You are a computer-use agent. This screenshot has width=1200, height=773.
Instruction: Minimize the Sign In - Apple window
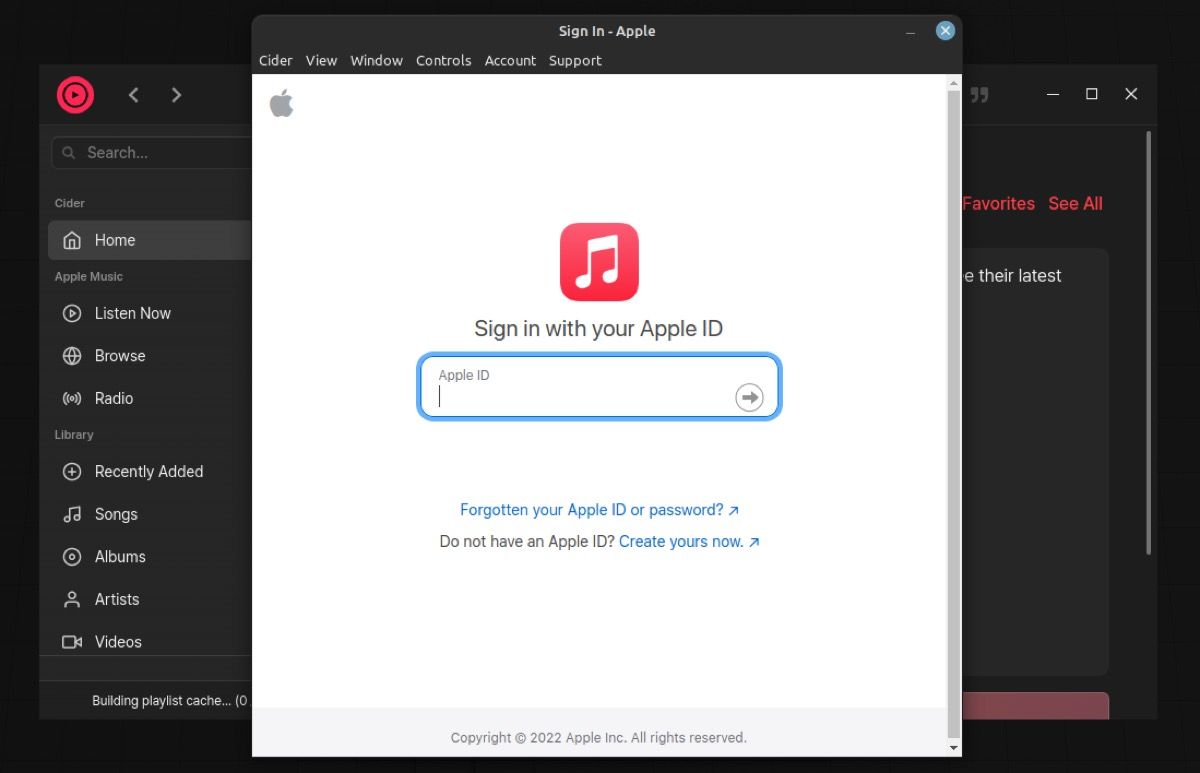[910, 32]
